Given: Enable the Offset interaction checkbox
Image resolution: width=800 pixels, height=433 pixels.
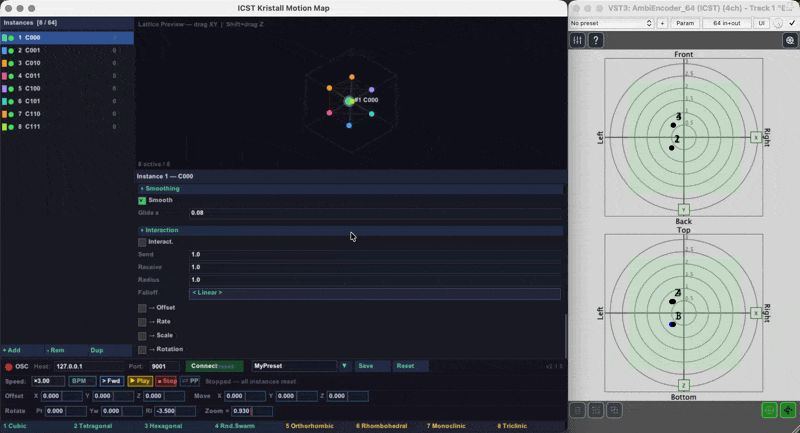Looking at the screenshot, I should (x=142, y=308).
